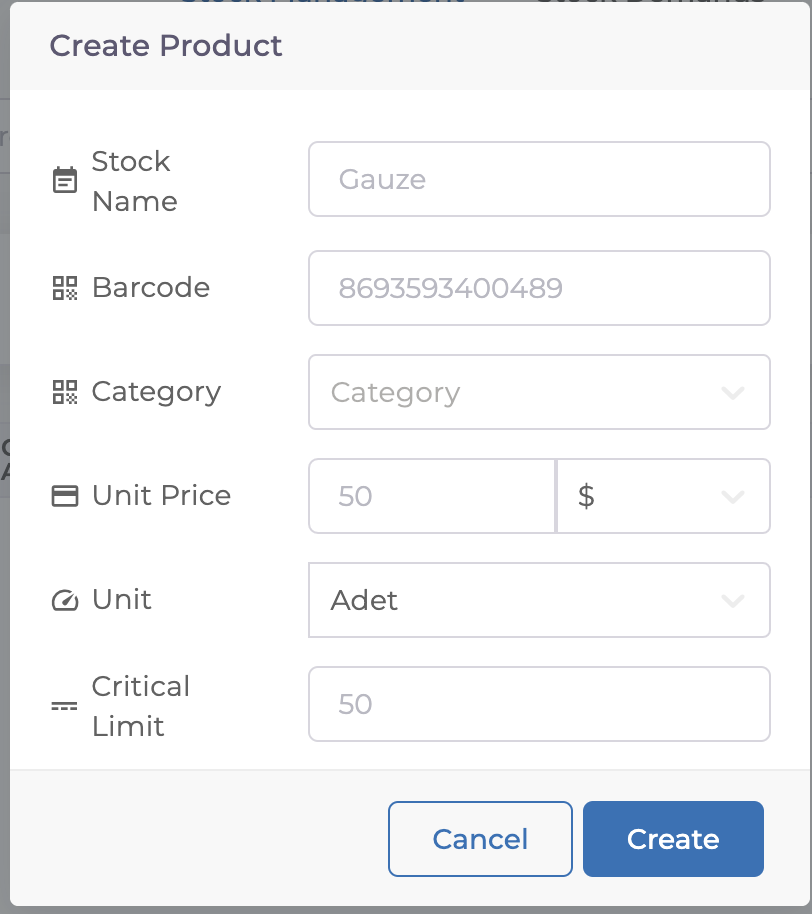Screen dimensions: 812x914
Task: Focus the Stock Name input field
Action: (539, 179)
